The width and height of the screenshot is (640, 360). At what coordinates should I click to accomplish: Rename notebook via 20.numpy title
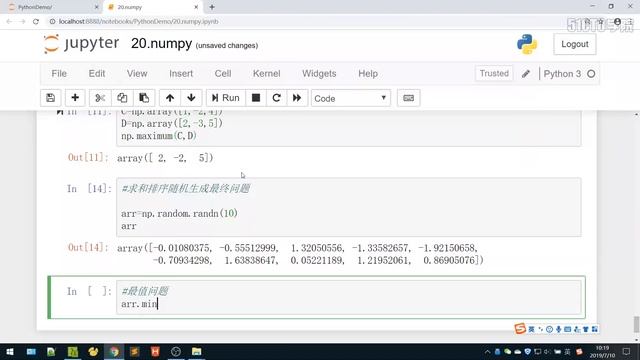[x=161, y=44]
